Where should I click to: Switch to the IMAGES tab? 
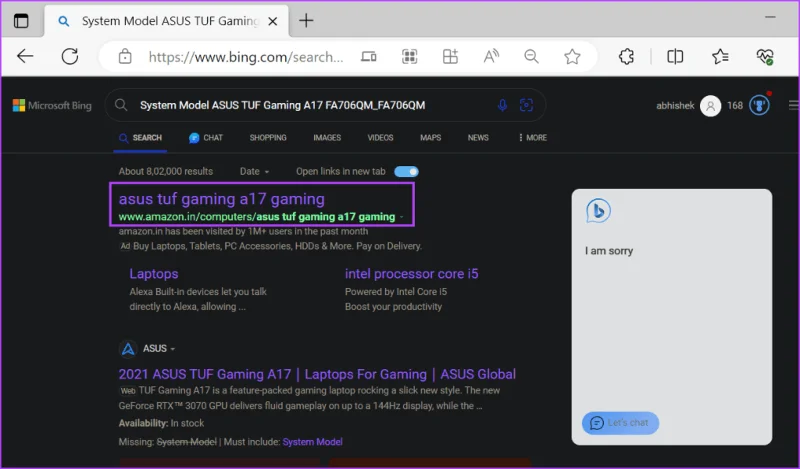coord(327,138)
